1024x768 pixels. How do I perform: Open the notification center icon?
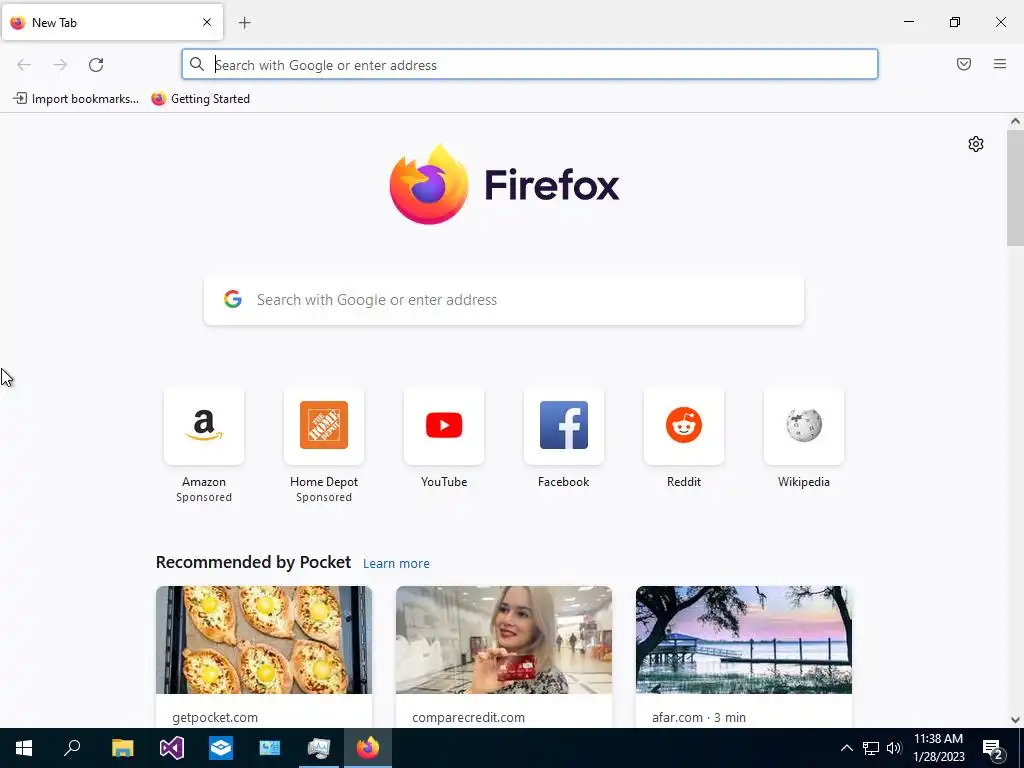pyautogui.click(x=993, y=748)
